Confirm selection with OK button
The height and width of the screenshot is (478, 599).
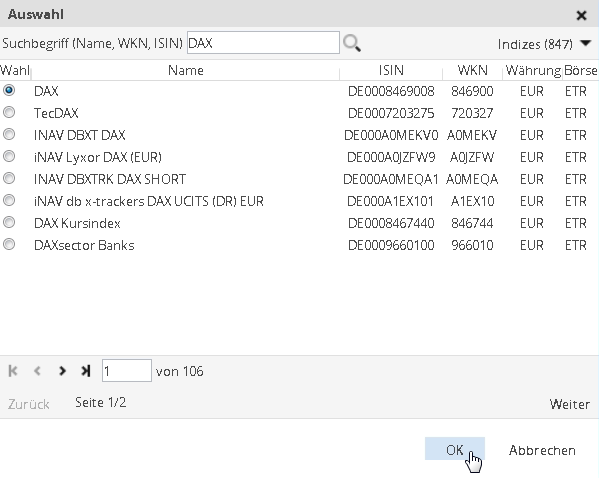click(x=455, y=449)
